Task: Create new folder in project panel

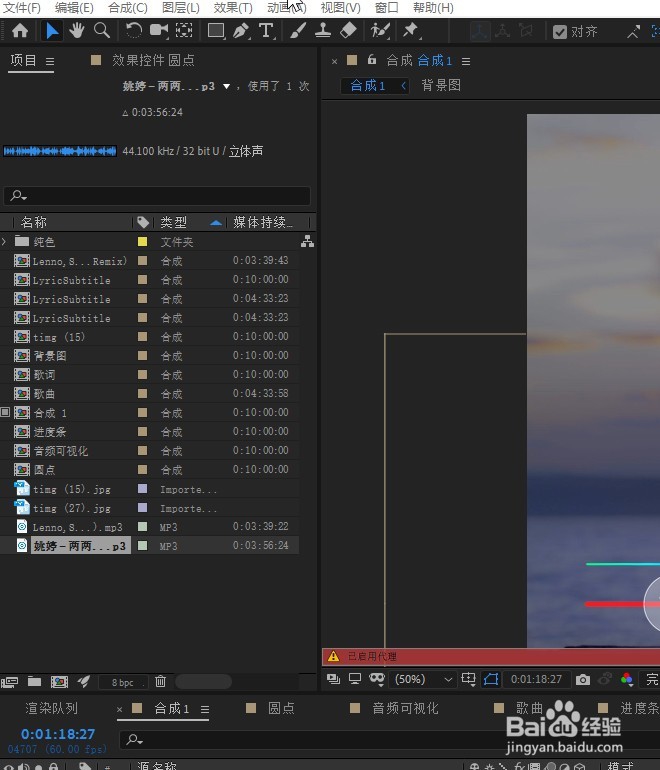Action: (34, 682)
